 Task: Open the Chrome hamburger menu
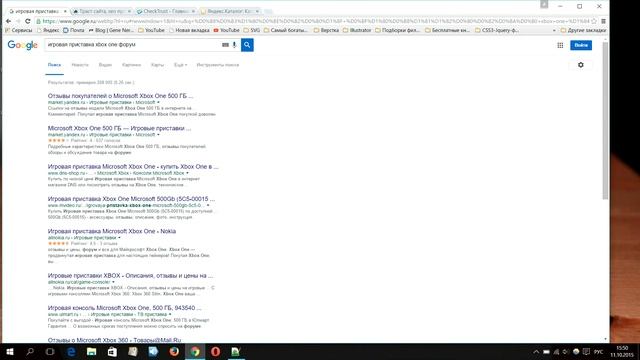click(603, 21)
